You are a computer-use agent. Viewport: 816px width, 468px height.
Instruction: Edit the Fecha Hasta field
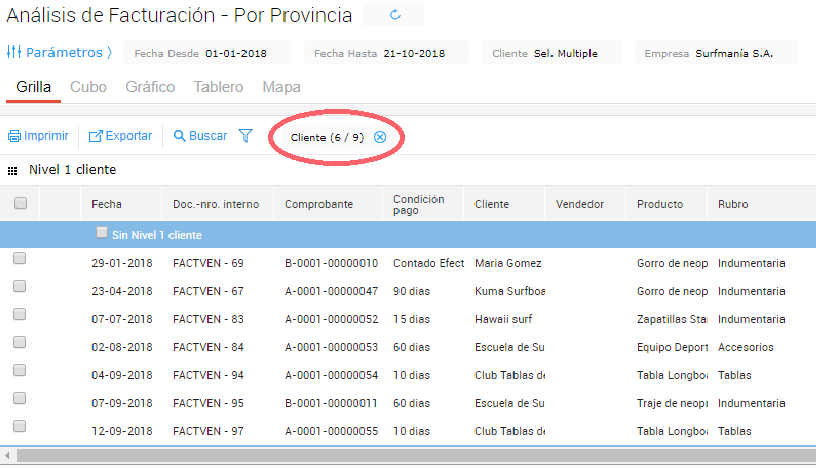point(386,53)
